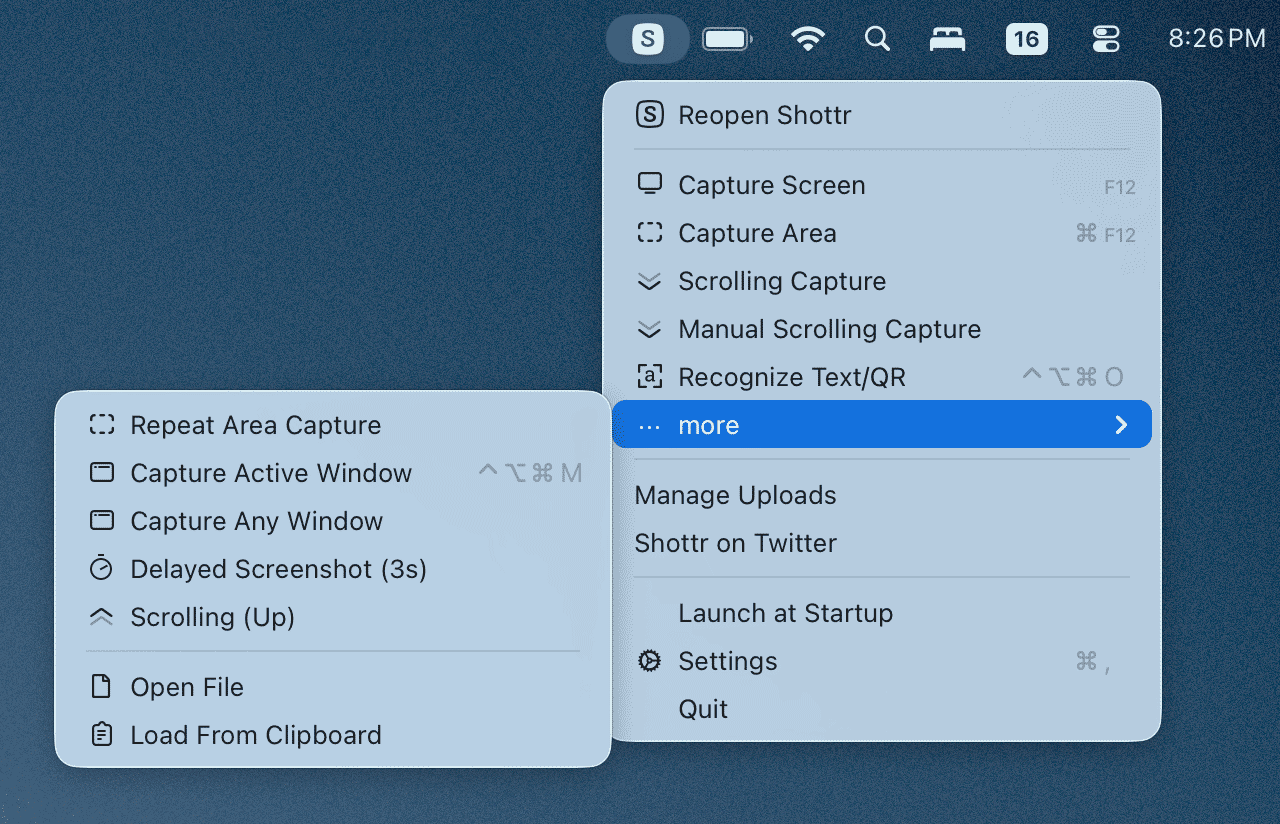Open Manage Uploads
Viewport: 1280px width, 824px height.
pyautogui.click(x=882, y=495)
